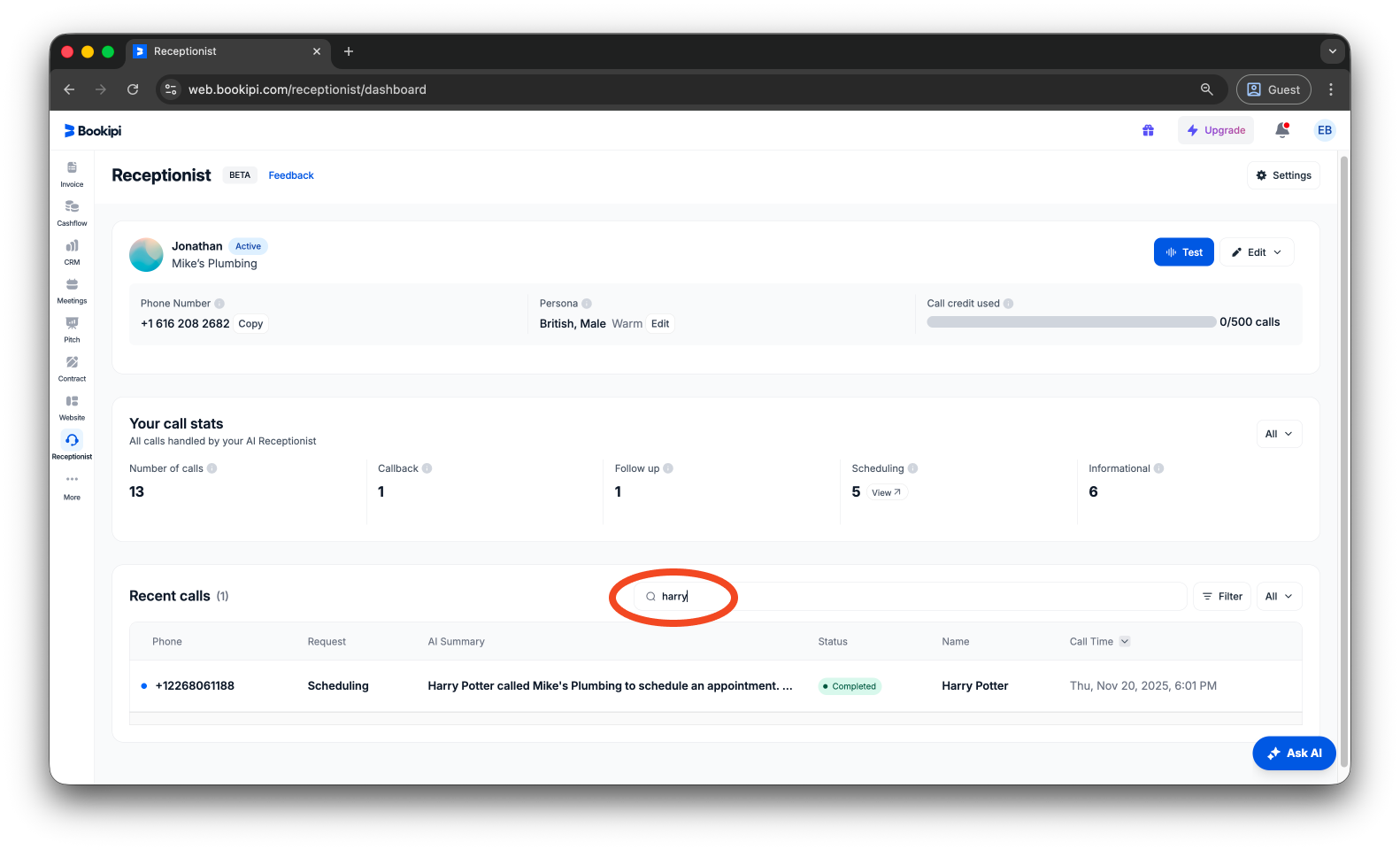The width and height of the screenshot is (1400, 850).
Task: Close the Receptionist browser tab
Action: pos(317,51)
